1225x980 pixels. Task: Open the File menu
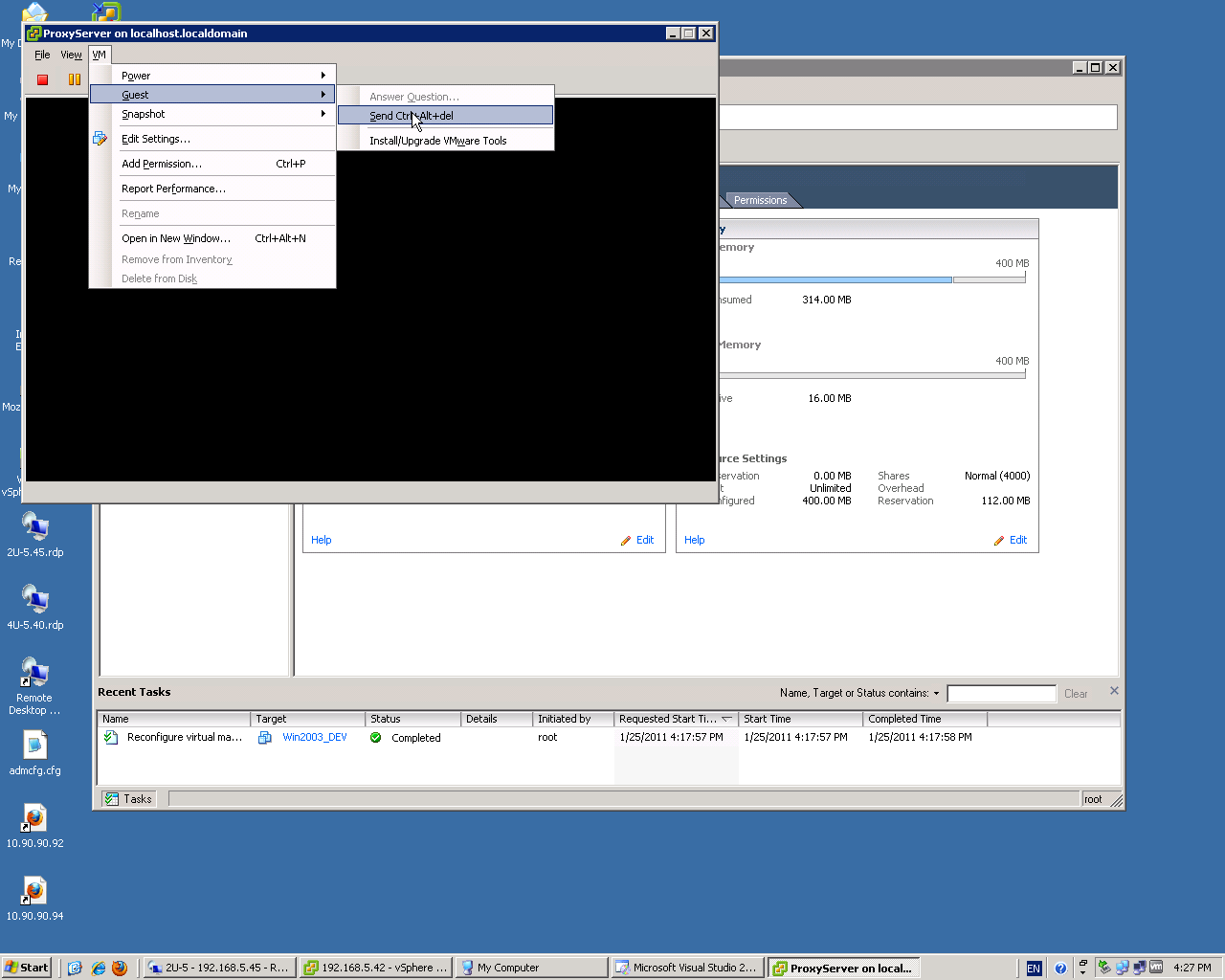[x=42, y=55]
